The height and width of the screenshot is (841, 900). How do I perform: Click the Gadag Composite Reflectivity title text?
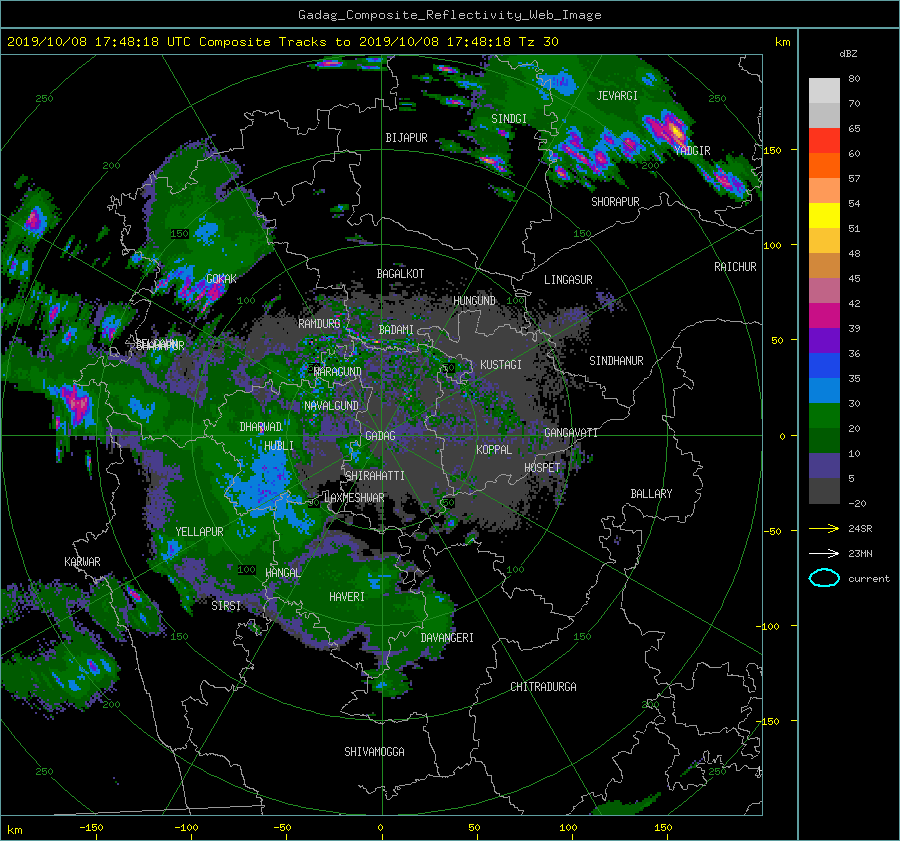449,15
